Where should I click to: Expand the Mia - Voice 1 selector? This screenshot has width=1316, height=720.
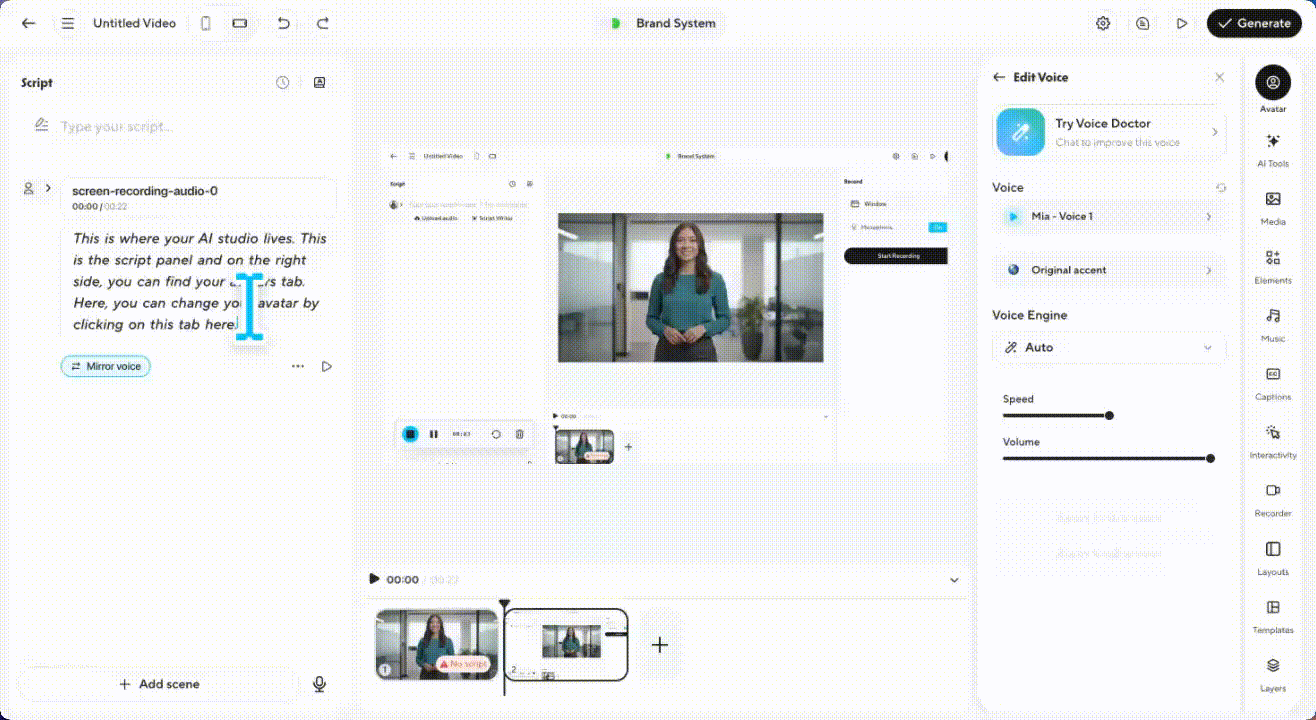point(1108,216)
